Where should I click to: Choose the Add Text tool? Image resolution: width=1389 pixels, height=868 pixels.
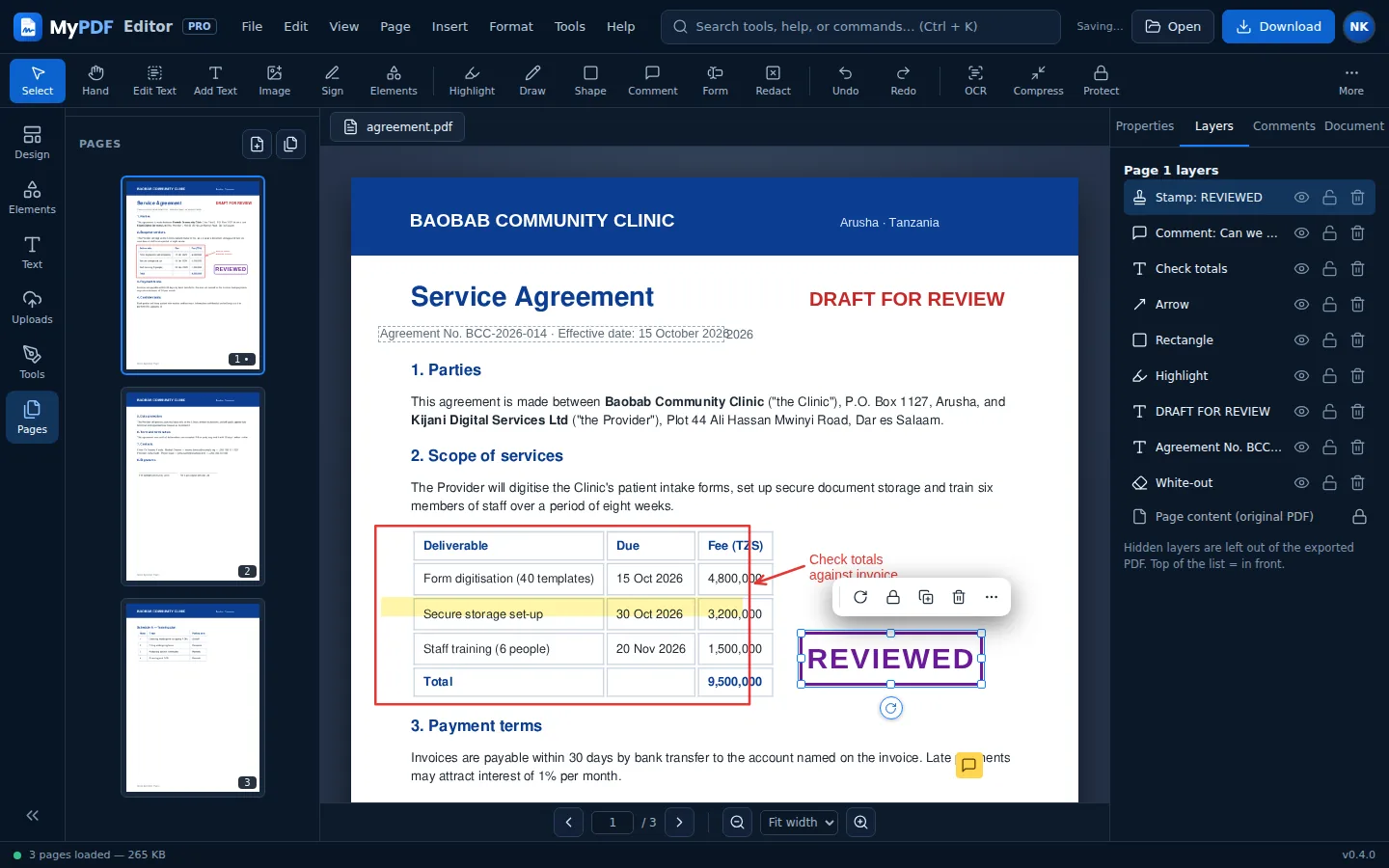point(215,80)
